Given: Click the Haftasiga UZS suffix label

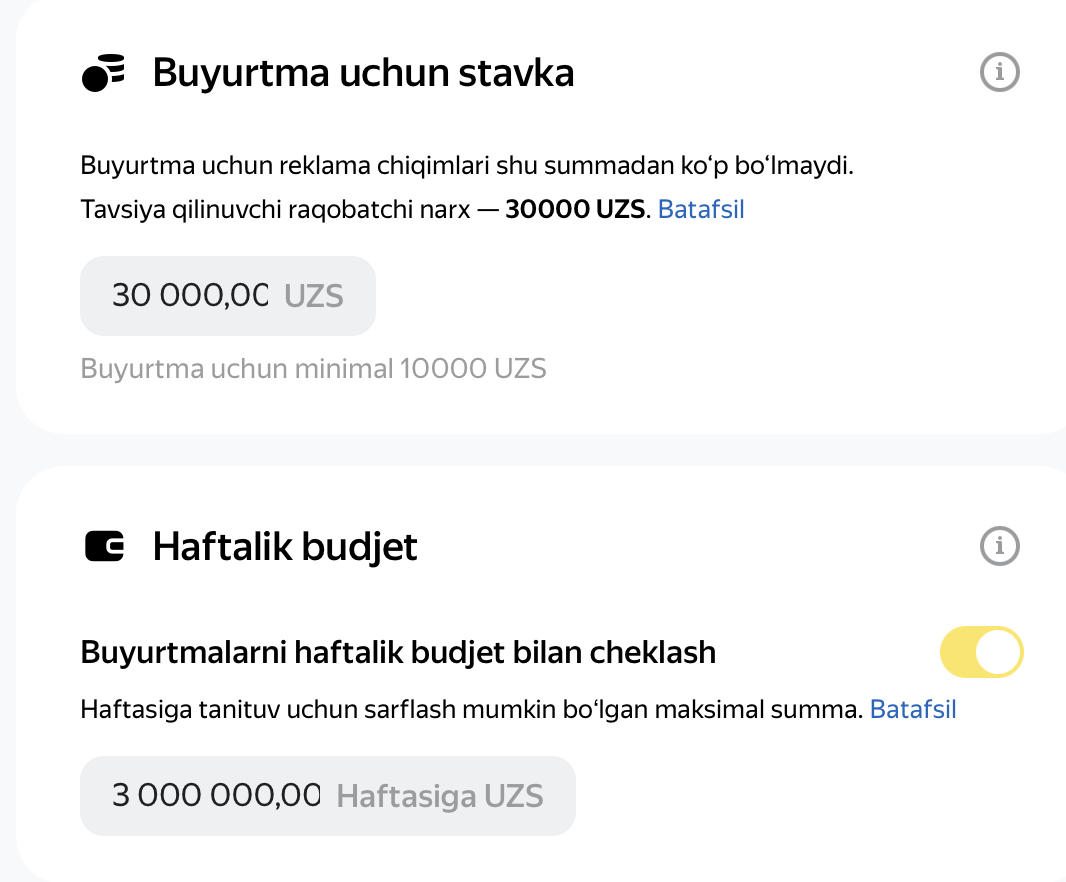Looking at the screenshot, I should coord(440,796).
